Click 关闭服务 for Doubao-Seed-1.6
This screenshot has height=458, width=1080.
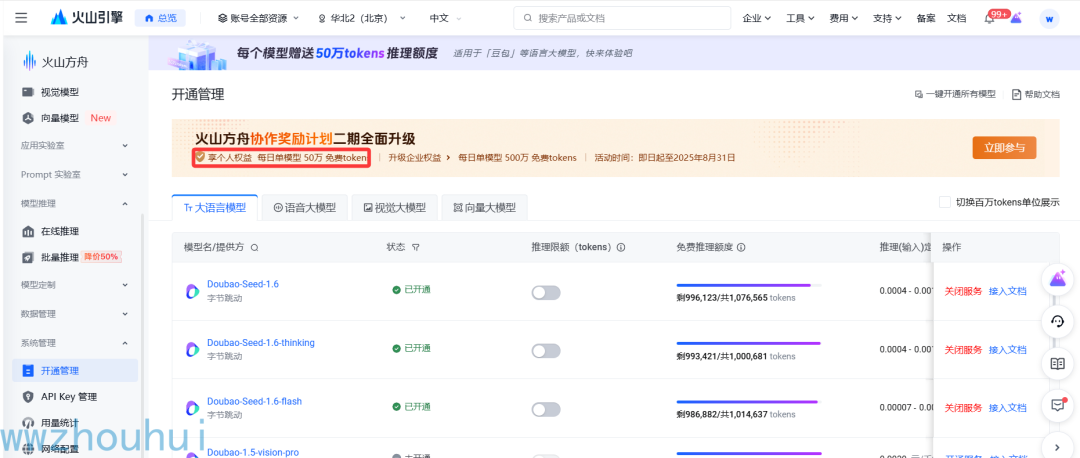click(x=963, y=291)
